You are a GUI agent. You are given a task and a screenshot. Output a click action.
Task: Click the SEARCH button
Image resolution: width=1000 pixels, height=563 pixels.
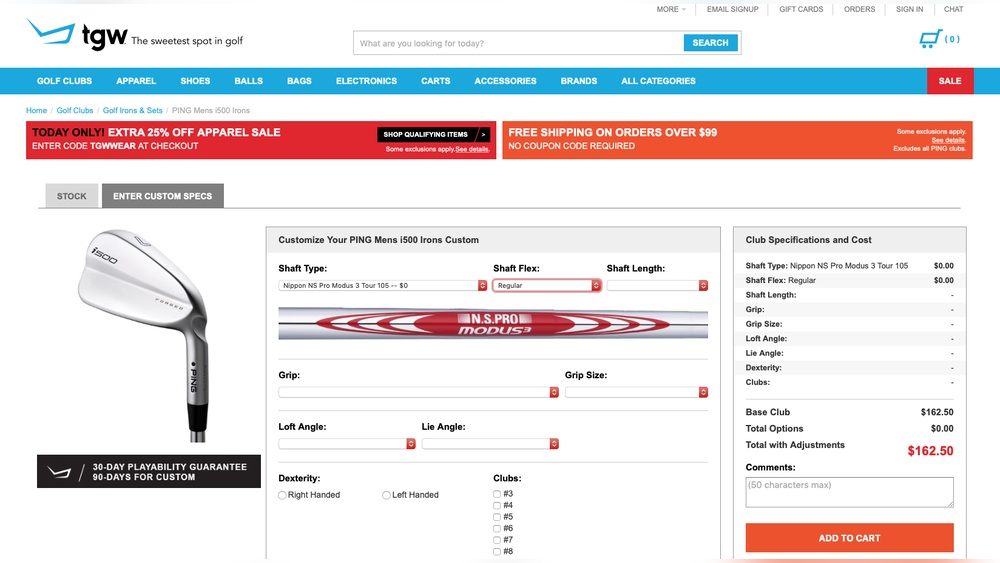710,43
